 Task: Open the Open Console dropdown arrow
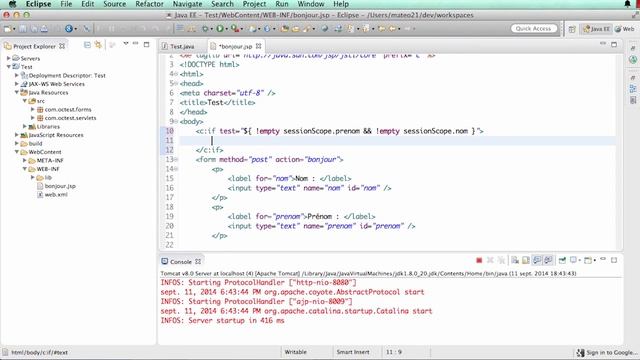click(x=595, y=260)
